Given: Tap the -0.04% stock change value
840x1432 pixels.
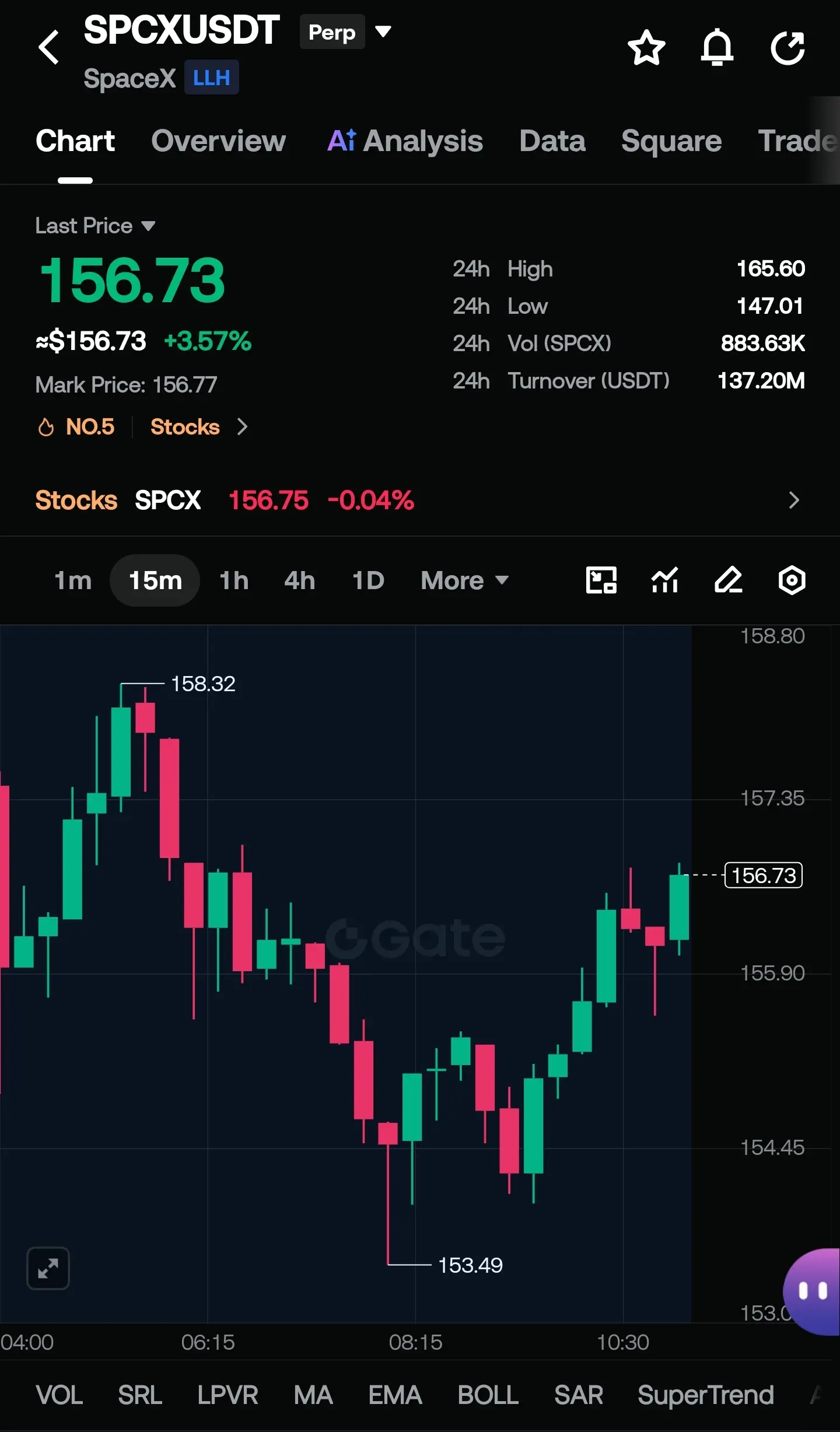Looking at the screenshot, I should (x=371, y=500).
